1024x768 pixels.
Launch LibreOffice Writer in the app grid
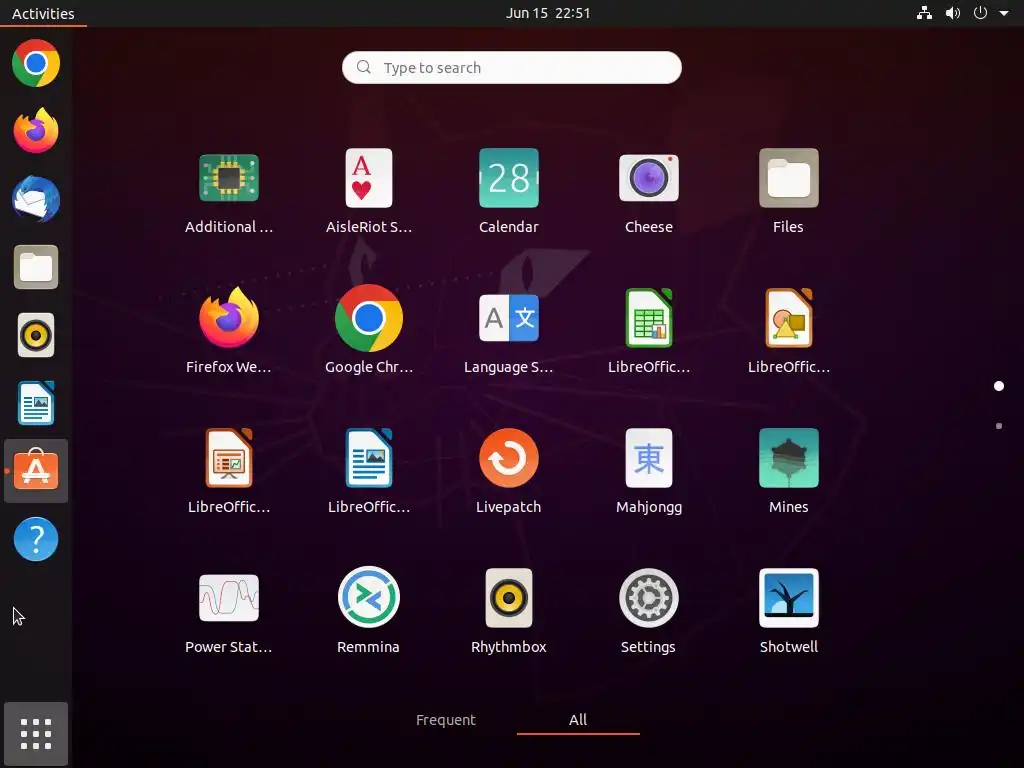tap(369, 458)
